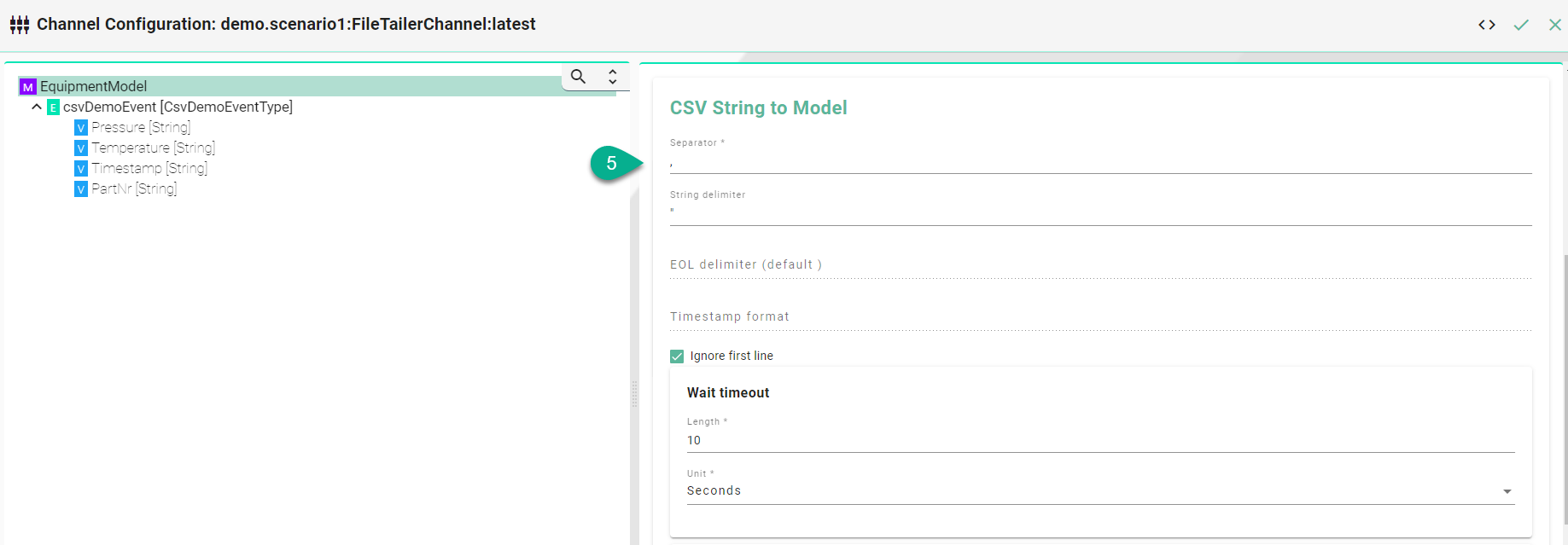Screen dimensions: 1568x545
Task: Focus the Timestamp format field
Action: (1099, 317)
